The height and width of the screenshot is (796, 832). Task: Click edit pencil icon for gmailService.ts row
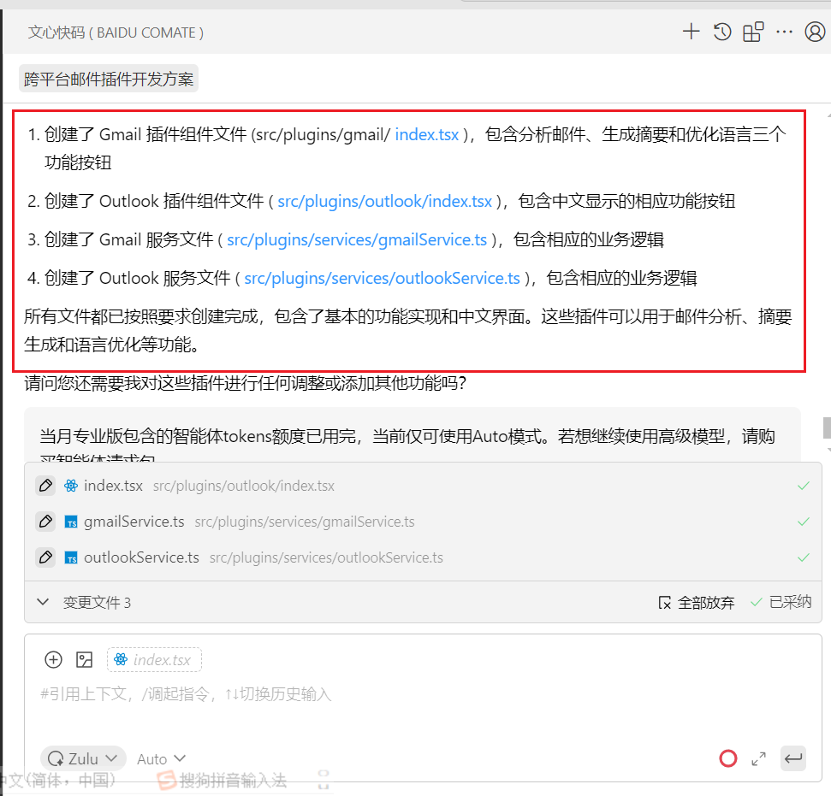(46, 522)
